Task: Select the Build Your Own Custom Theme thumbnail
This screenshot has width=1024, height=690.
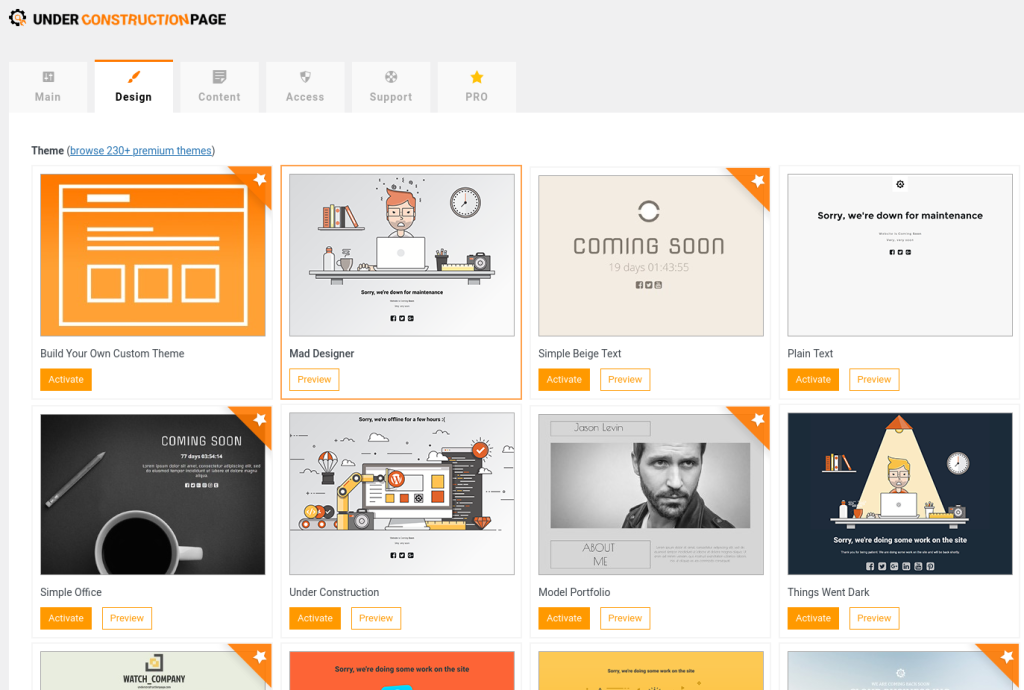Action: pyautogui.click(x=153, y=255)
